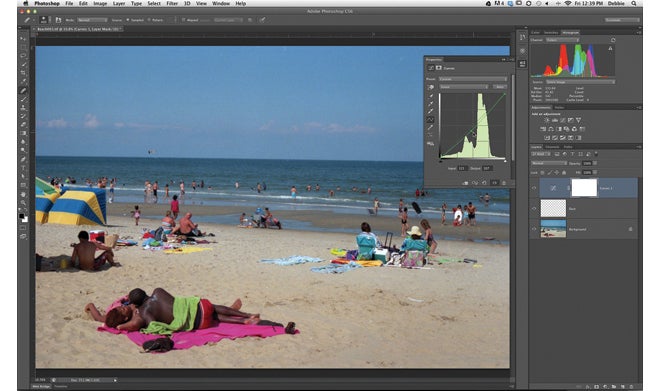Image resolution: width=660 pixels, height=391 pixels.
Task: Choose the gray point eyedropper in Curves
Action: [x=430, y=103]
